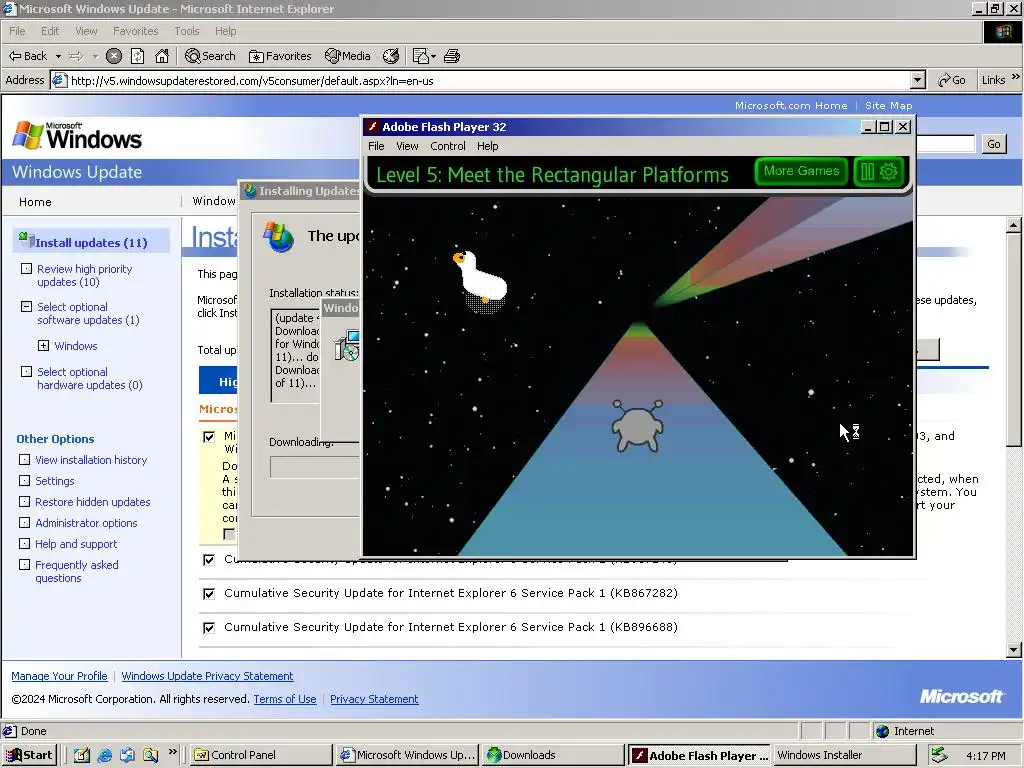Viewport: 1024px width, 768px height.
Task: Open Flash Player Help menu
Action: 487,146
